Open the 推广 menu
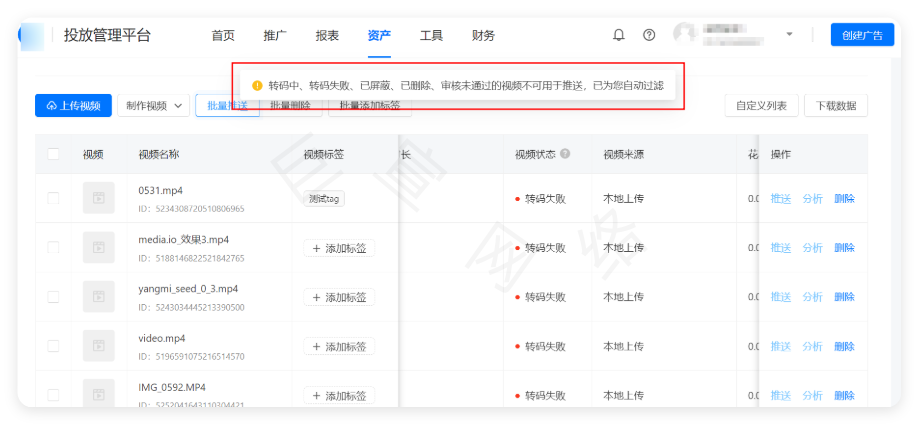Image resolution: width=918 pixels, height=424 pixels. coord(275,36)
